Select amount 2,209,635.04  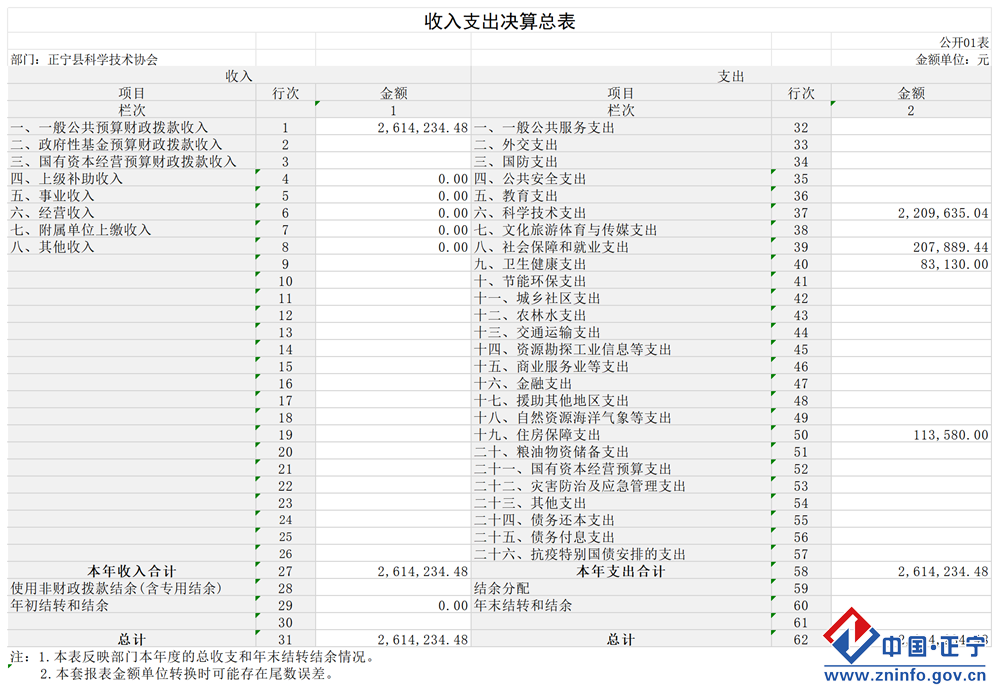click(943, 213)
